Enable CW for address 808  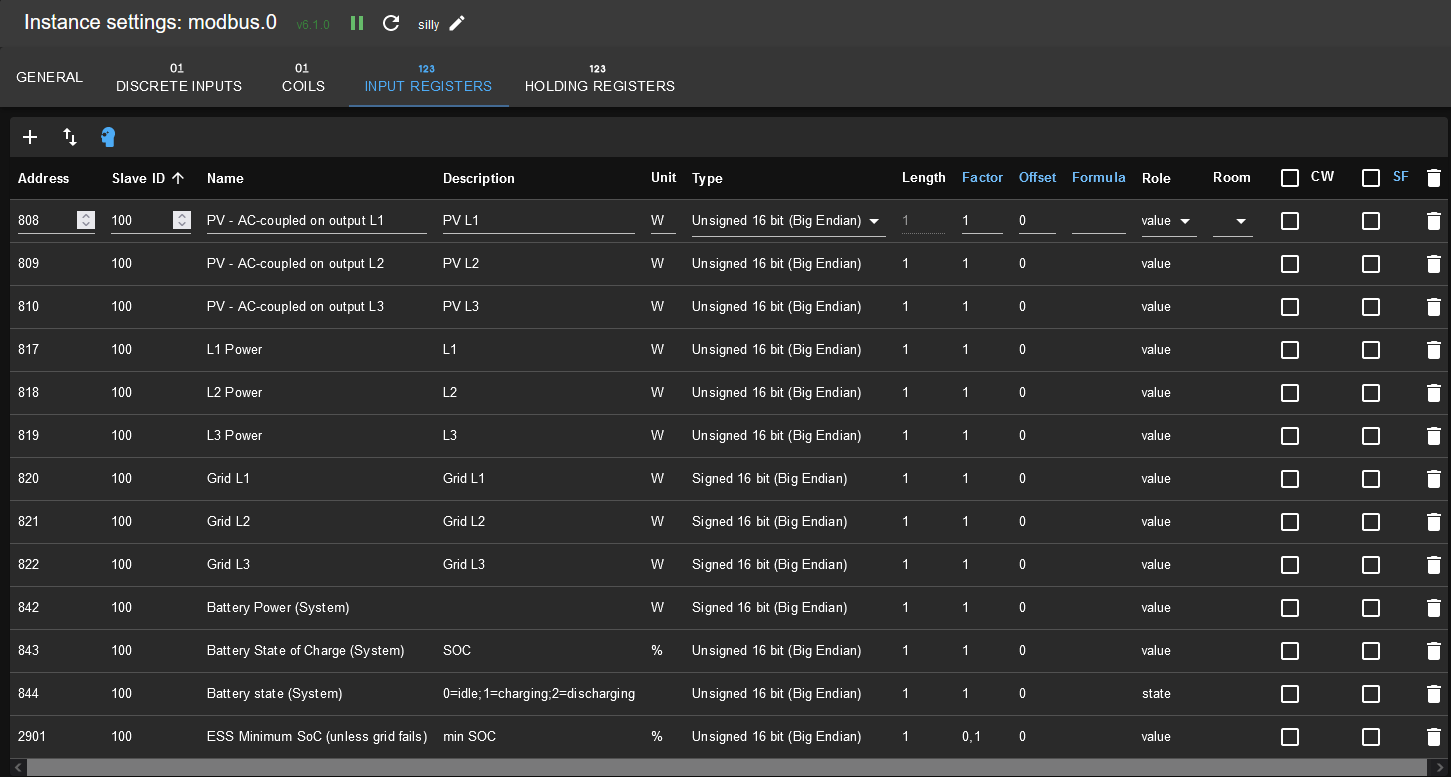pos(1290,221)
